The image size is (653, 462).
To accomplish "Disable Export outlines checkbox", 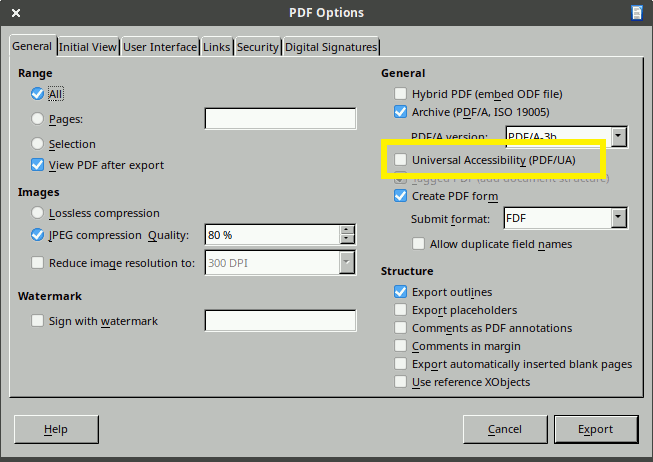I will tap(401, 292).
